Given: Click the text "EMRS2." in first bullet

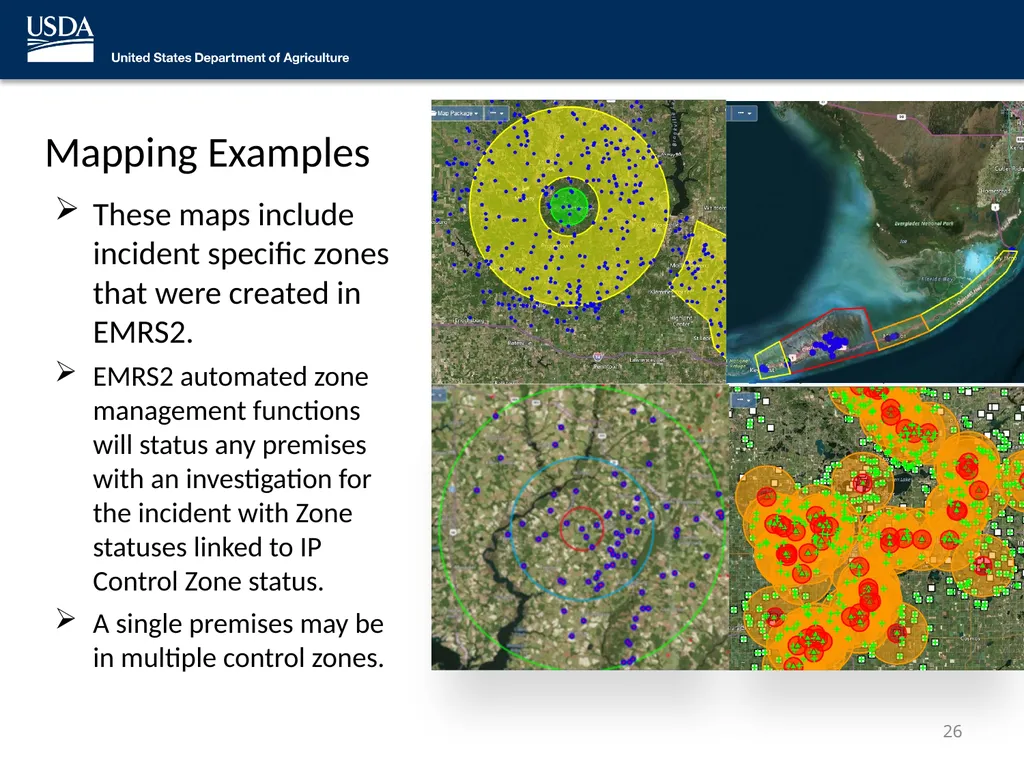Looking at the screenshot, I should coord(143,332).
